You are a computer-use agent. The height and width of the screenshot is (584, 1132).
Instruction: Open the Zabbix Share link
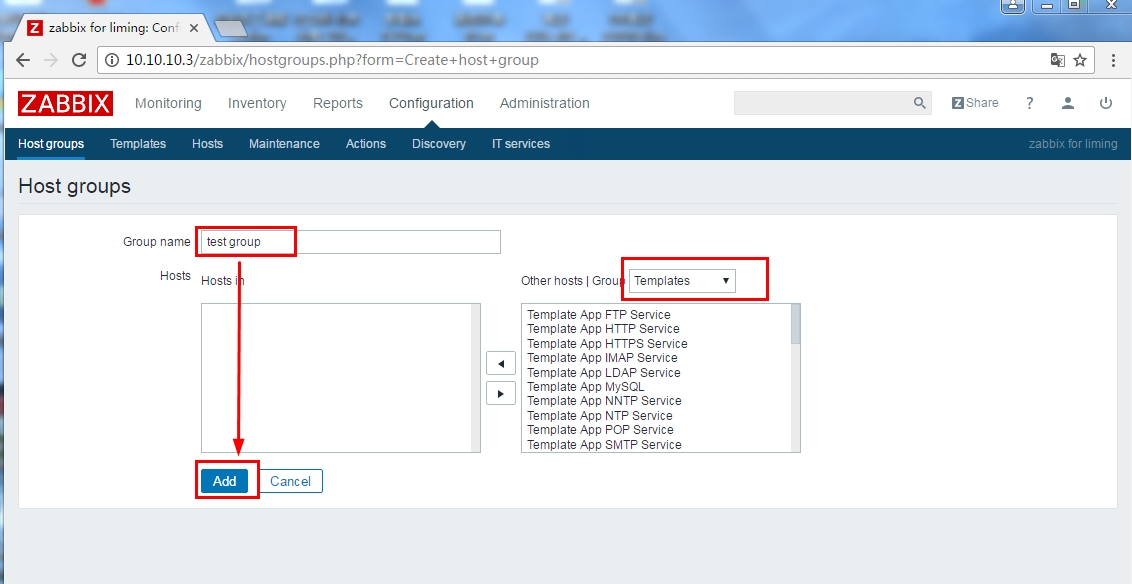975,103
